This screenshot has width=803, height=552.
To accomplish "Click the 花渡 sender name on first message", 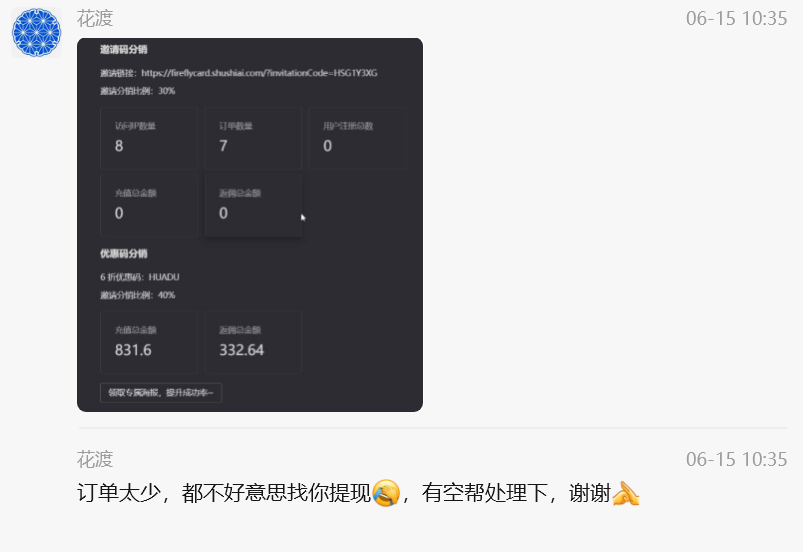I will [95, 19].
